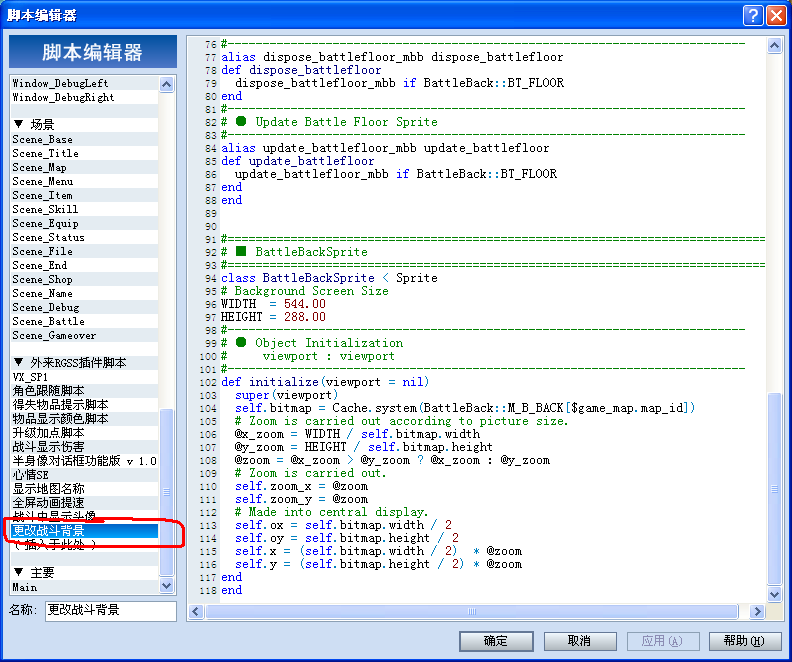Viewport: 792px width, 662px height.
Task: Open the Scene_File script
Action: pos(84,251)
